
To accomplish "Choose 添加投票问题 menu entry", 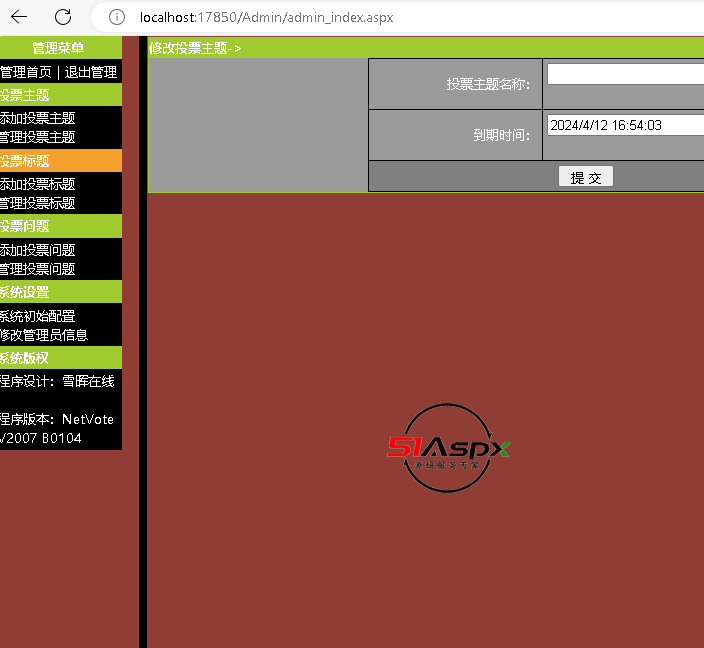I will (38, 250).
